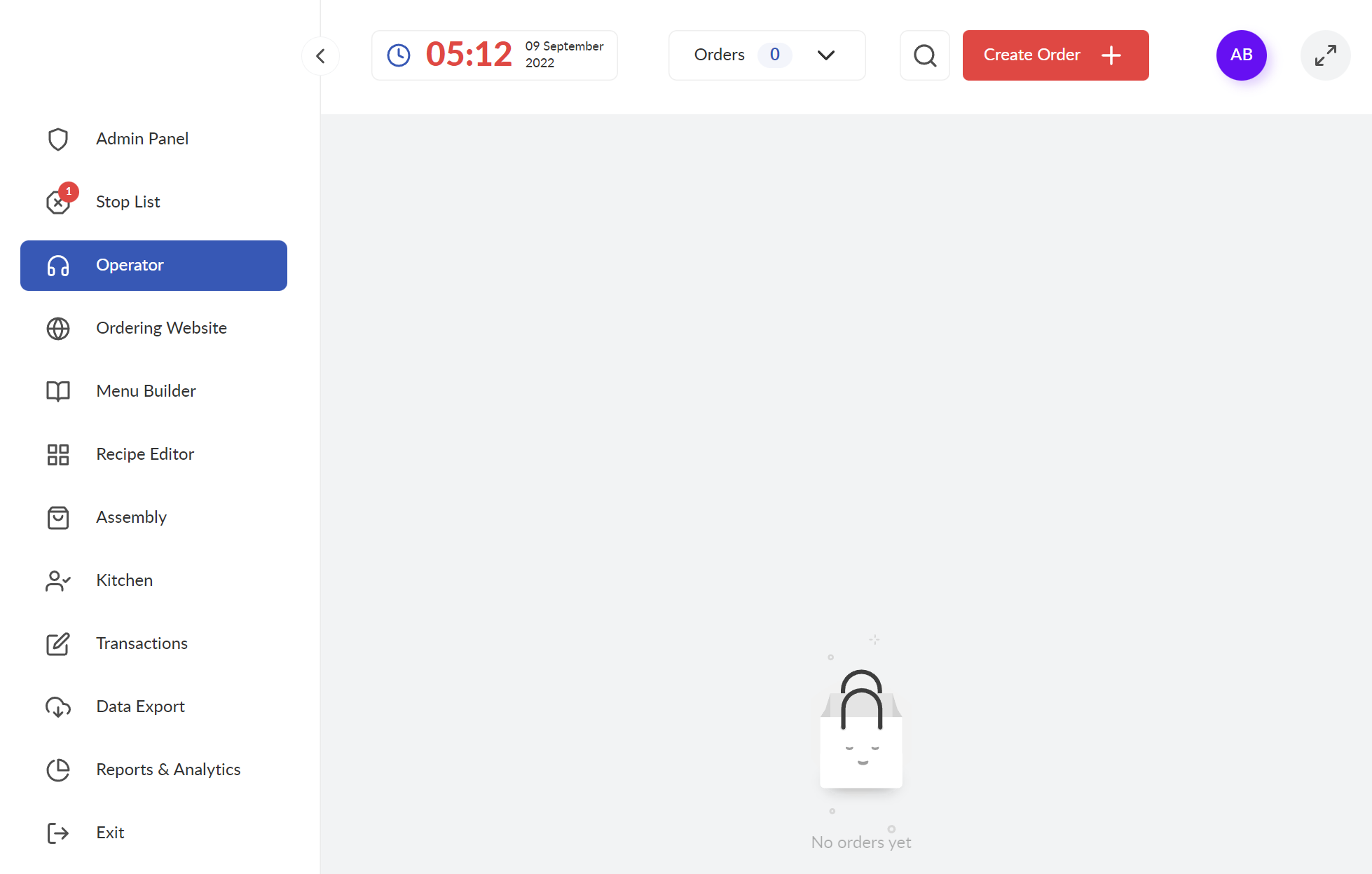Navigate to Assembly
Viewport: 1372px width, 874px height.
tap(153, 517)
